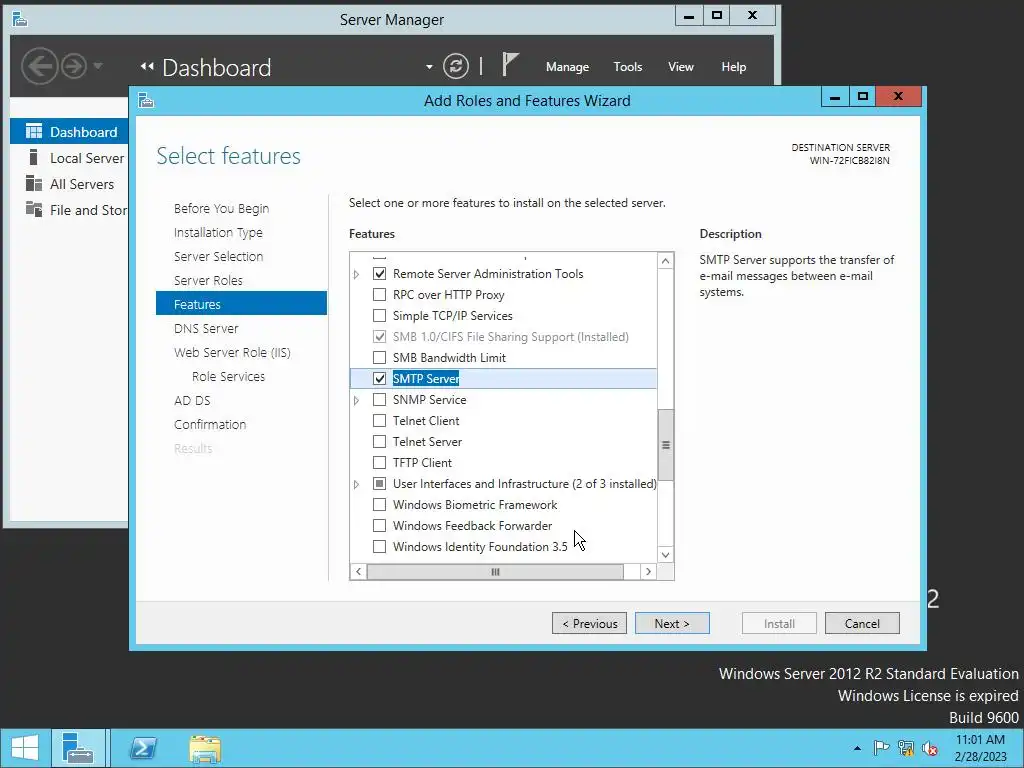The height and width of the screenshot is (768, 1024).
Task: Open the View menu
Action: tap(680, 67)
